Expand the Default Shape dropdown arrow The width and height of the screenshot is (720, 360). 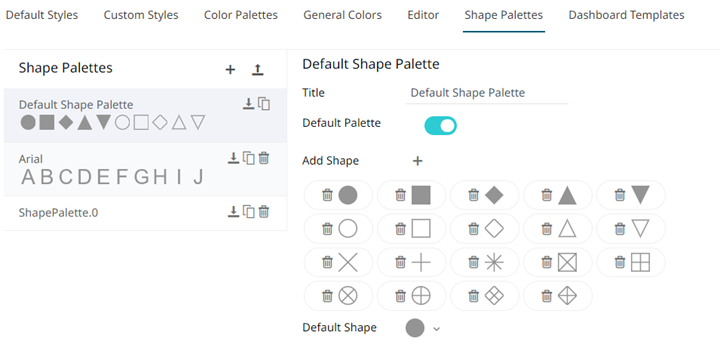[x=437, y=329]
